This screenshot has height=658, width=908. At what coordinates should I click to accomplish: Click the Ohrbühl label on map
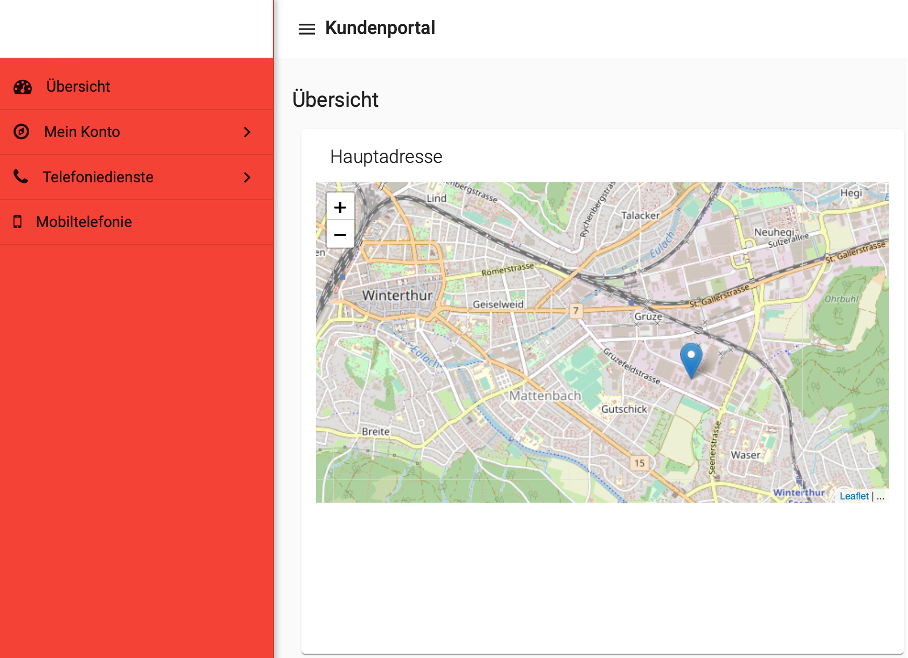[841, 299]
